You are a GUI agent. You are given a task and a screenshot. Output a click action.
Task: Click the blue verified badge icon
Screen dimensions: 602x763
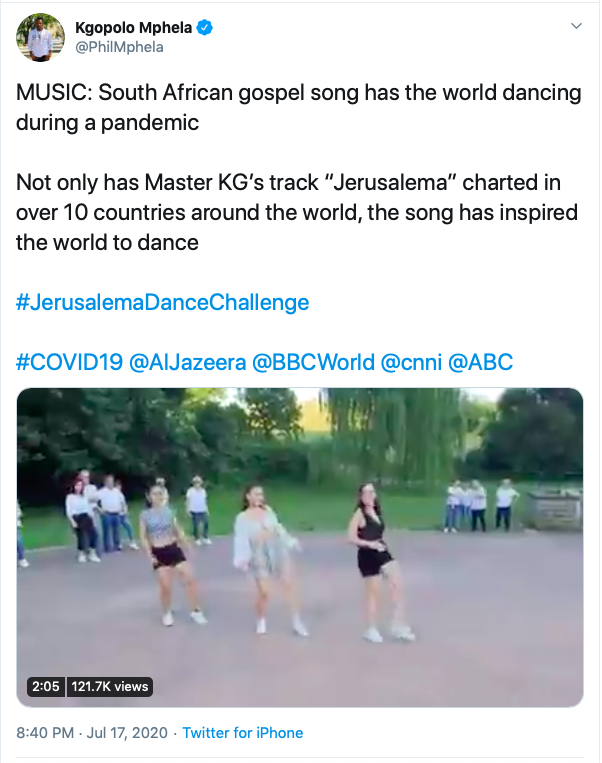coord(204,28)
